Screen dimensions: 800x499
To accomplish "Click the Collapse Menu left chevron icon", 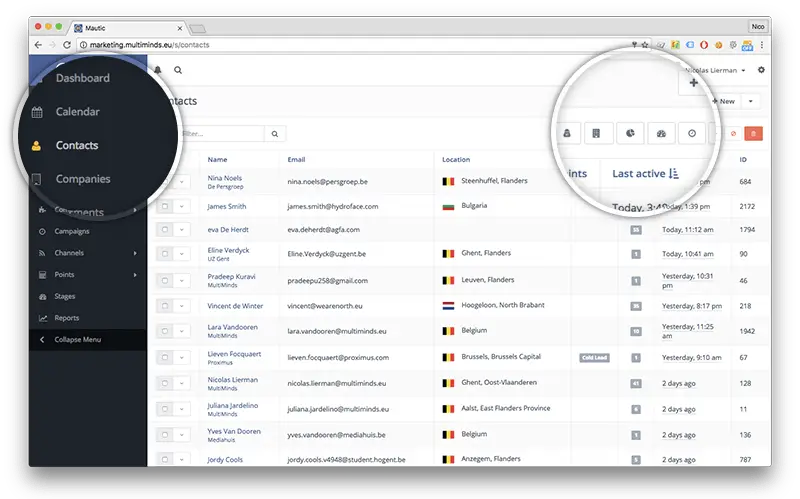I will pyautogui.click(x=42, y=340).
